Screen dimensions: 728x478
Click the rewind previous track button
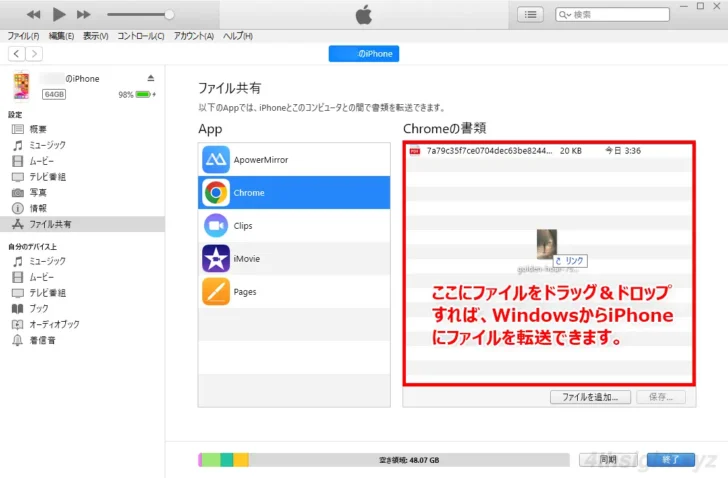(x=33, y=15)
